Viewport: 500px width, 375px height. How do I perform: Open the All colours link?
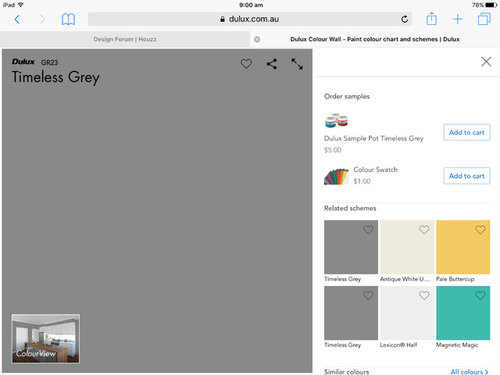[x=469, y=371]
